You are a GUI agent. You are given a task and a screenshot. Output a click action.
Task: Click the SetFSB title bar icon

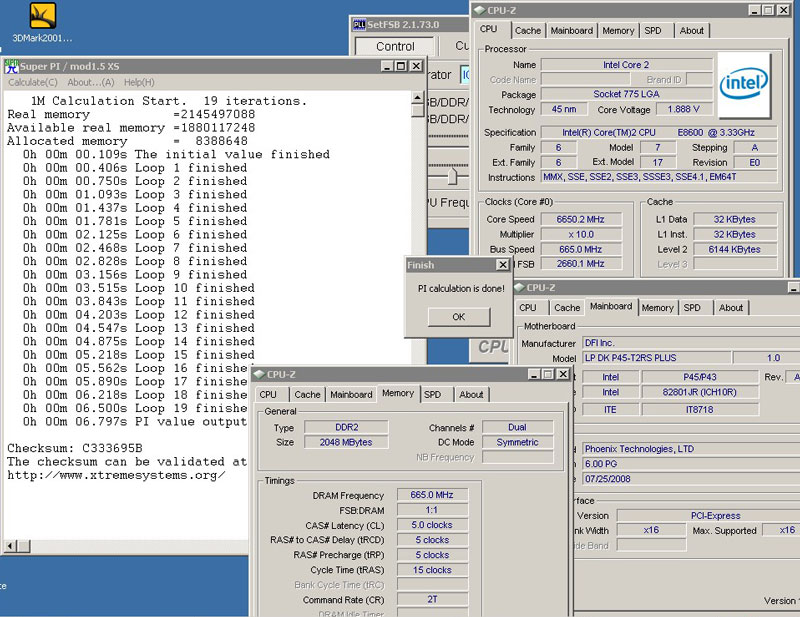359,24
